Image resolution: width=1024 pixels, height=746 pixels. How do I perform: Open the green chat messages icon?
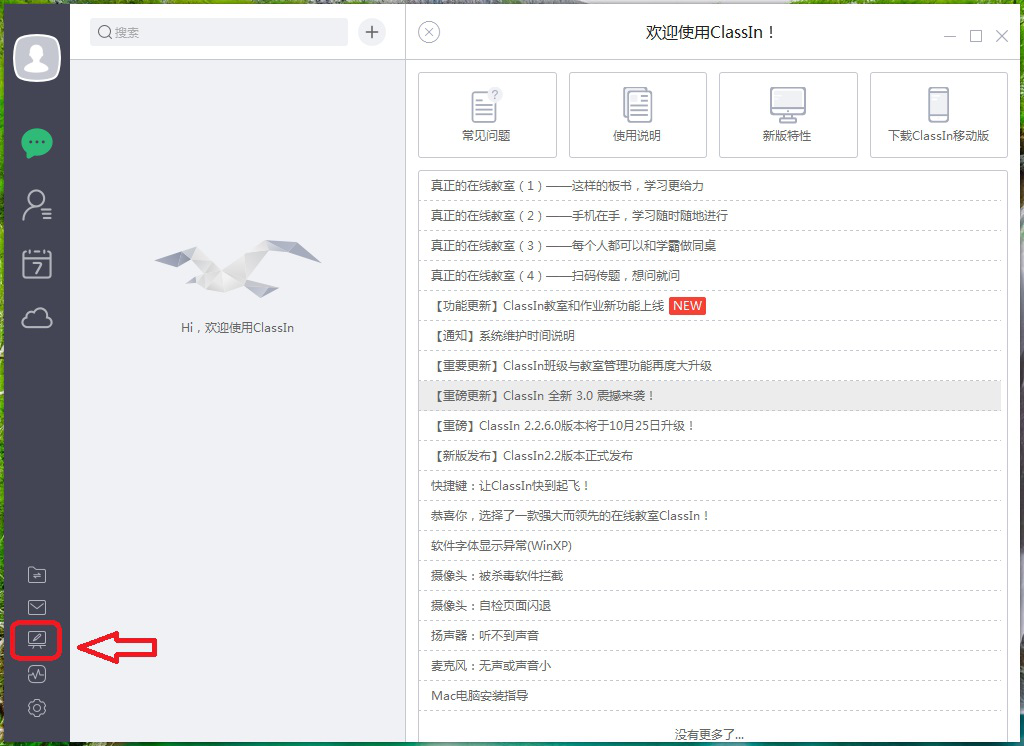pyautogui.click(x=37, y=142)
